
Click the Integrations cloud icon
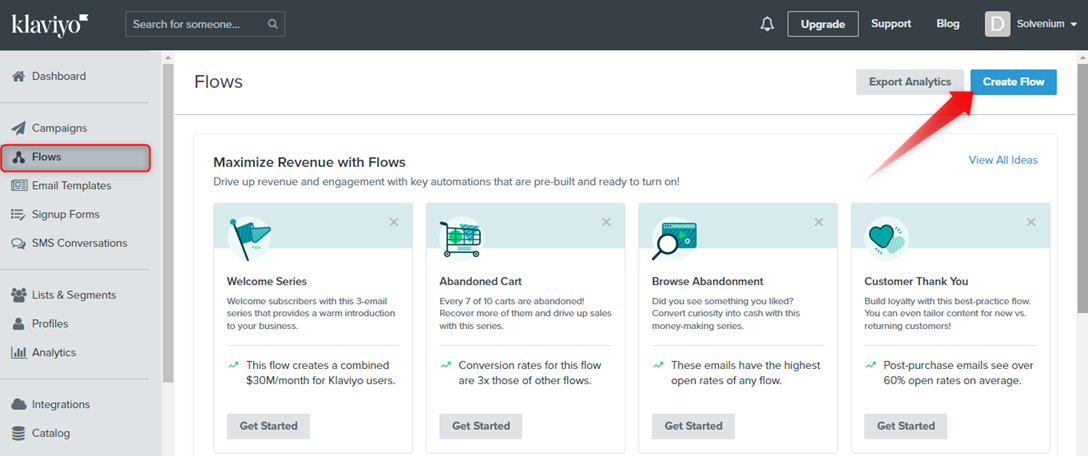tap(19, 405)
